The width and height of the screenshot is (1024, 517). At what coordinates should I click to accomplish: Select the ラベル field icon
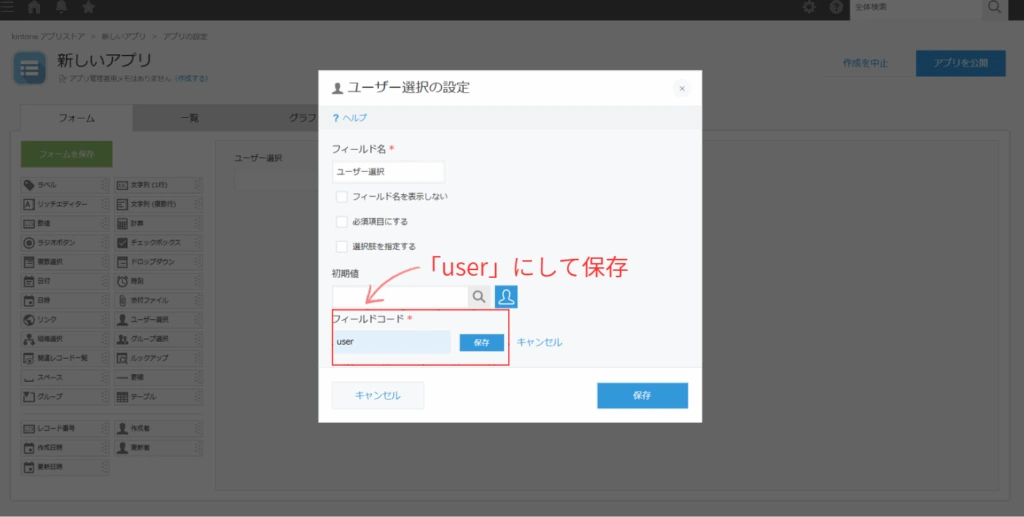(29, 185)
